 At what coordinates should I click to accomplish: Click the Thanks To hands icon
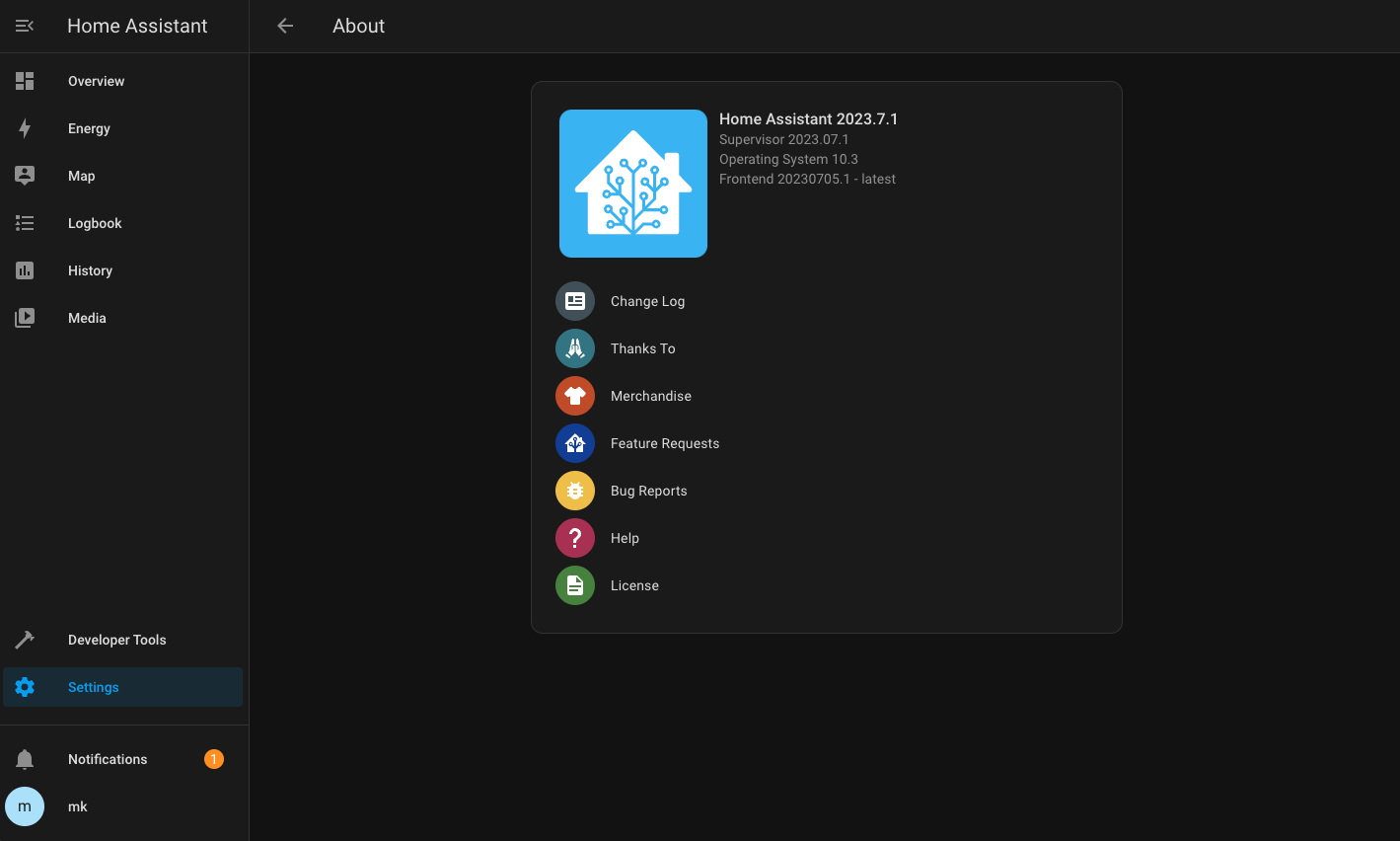tap(575, 348)
